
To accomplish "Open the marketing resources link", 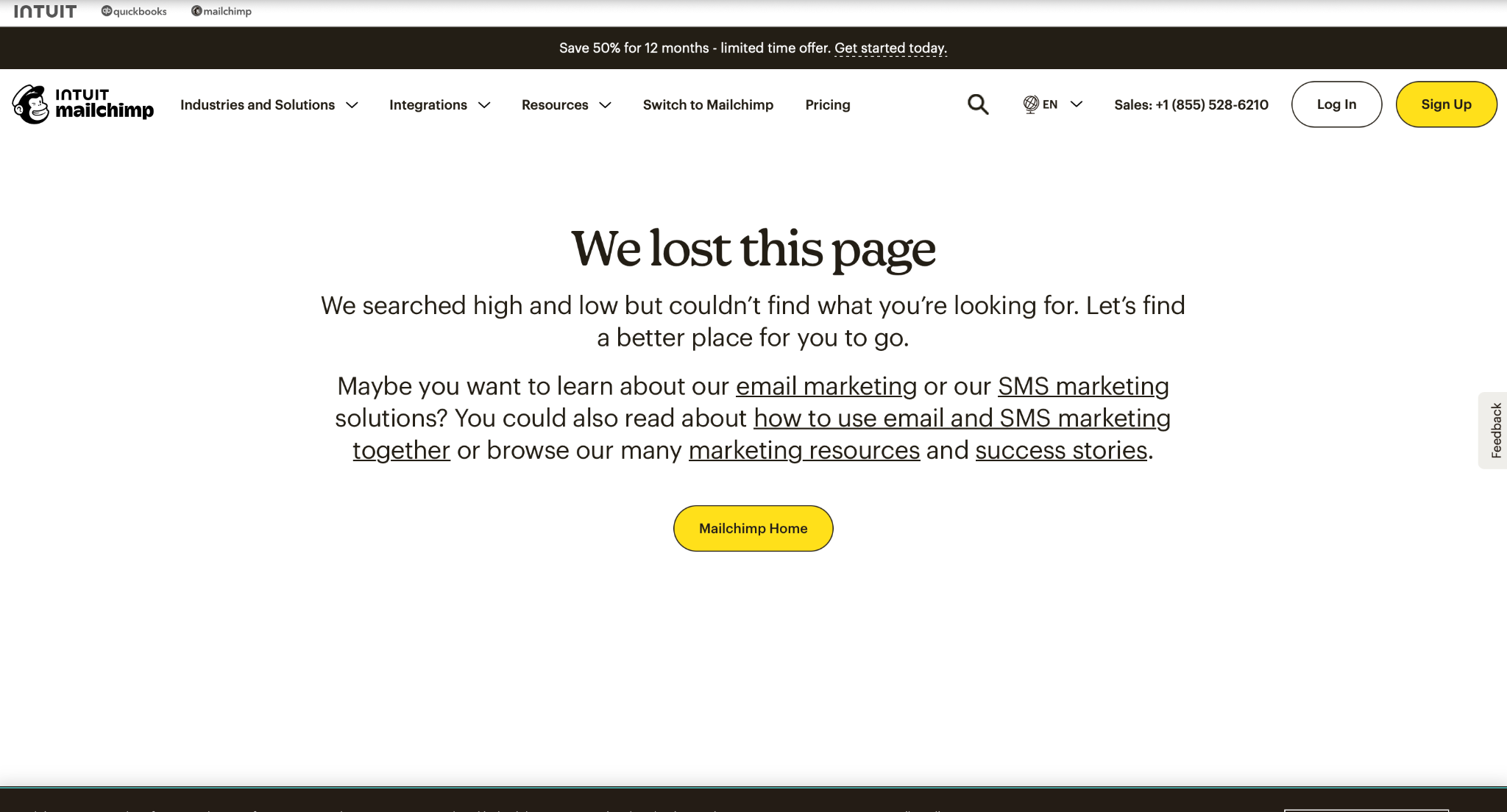I will coord(804,450).
